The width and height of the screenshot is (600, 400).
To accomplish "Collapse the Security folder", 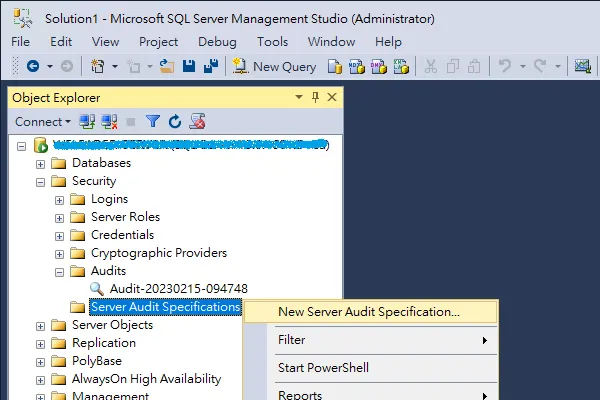I will coord(40,182).
